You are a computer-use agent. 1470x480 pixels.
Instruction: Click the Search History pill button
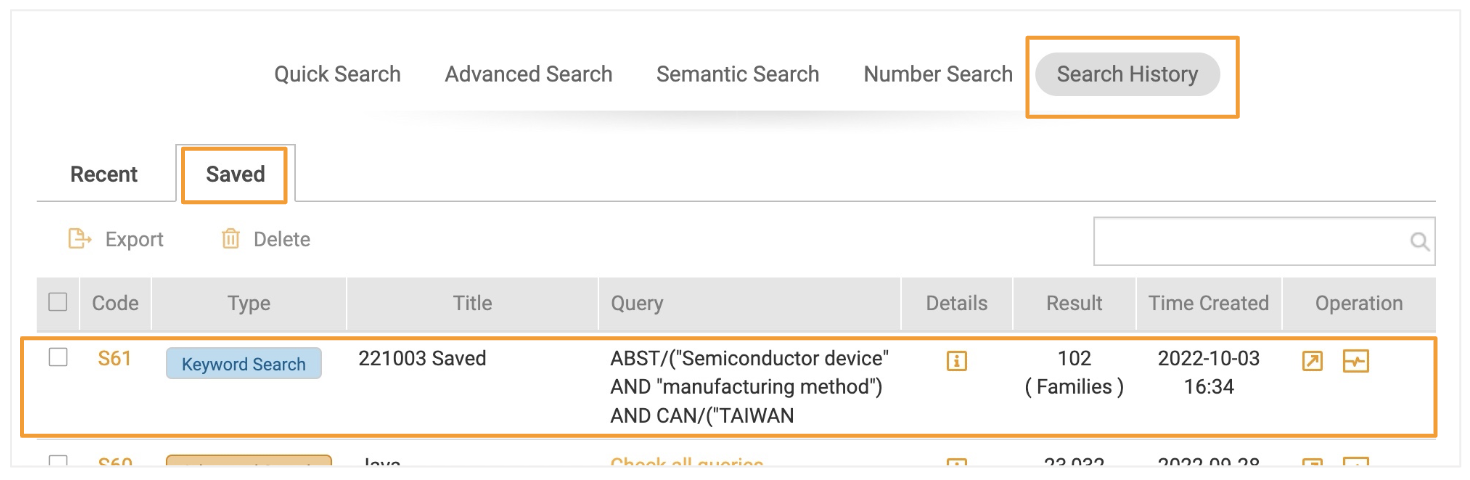[1127, 74]
